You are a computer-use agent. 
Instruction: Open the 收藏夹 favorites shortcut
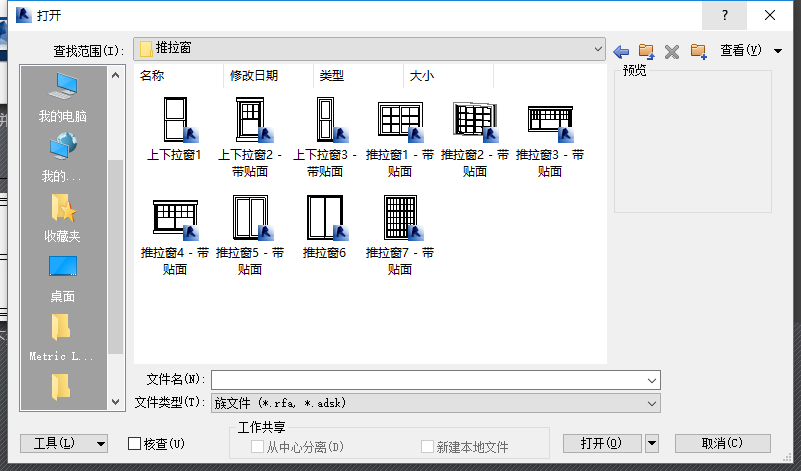pyautogui.click(x=63, y=218)
